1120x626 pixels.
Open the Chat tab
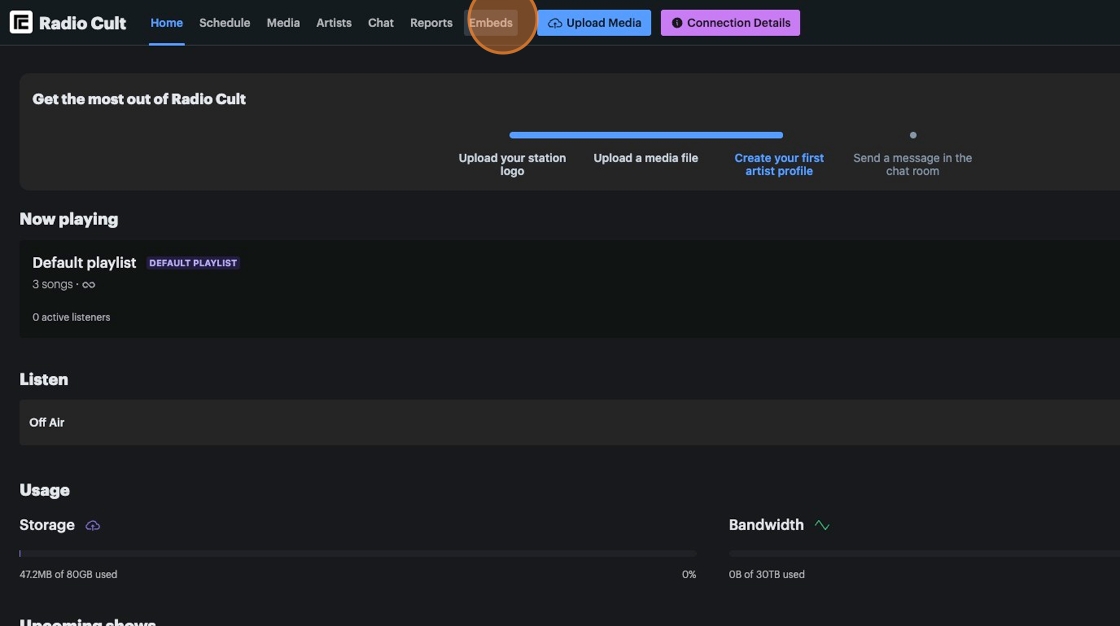[381, 23]
